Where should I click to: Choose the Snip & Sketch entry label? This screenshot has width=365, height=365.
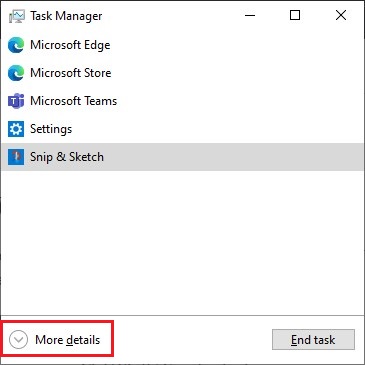67,157
